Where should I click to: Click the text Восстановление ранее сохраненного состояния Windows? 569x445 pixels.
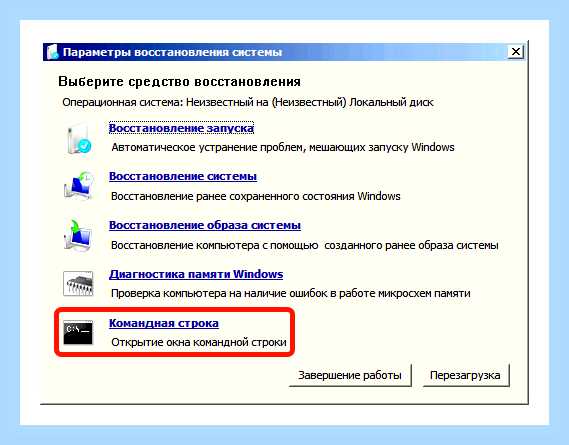[x=256, y=196]
